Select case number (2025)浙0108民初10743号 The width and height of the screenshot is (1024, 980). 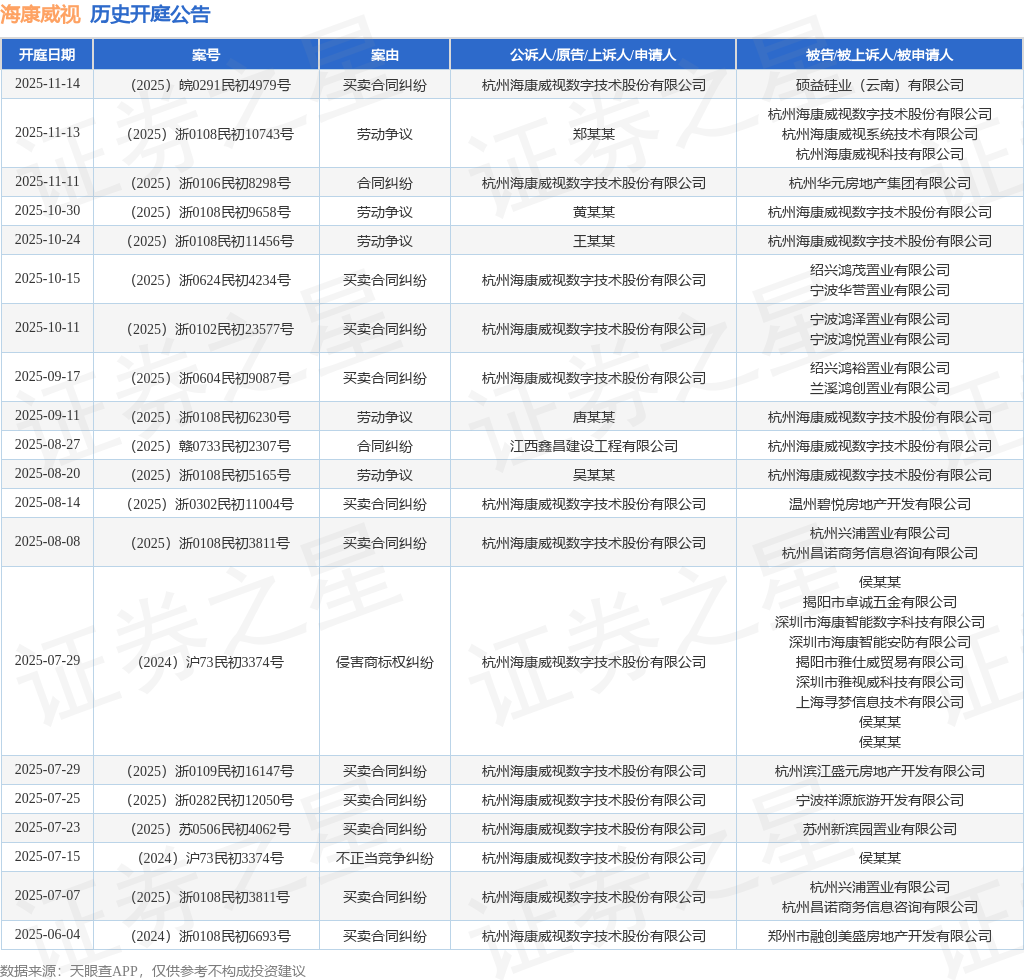(210, 134)
